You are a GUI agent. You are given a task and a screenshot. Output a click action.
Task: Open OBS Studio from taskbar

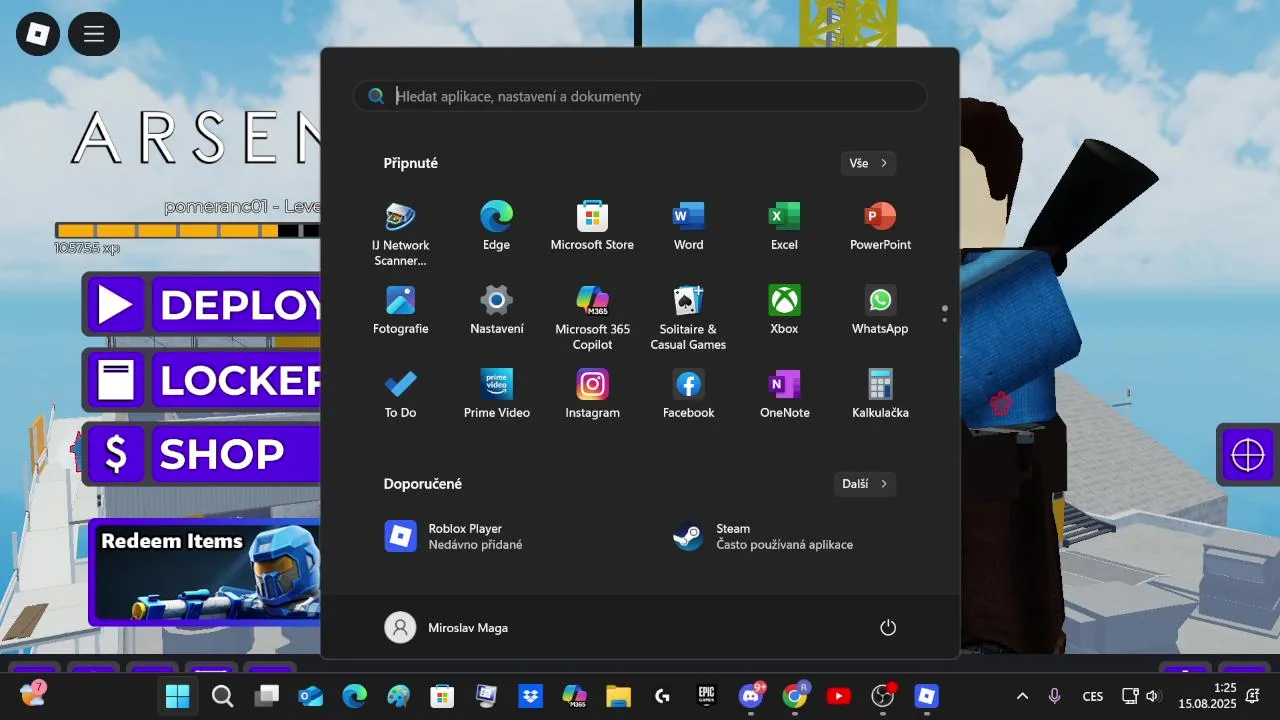click(882, 696)
